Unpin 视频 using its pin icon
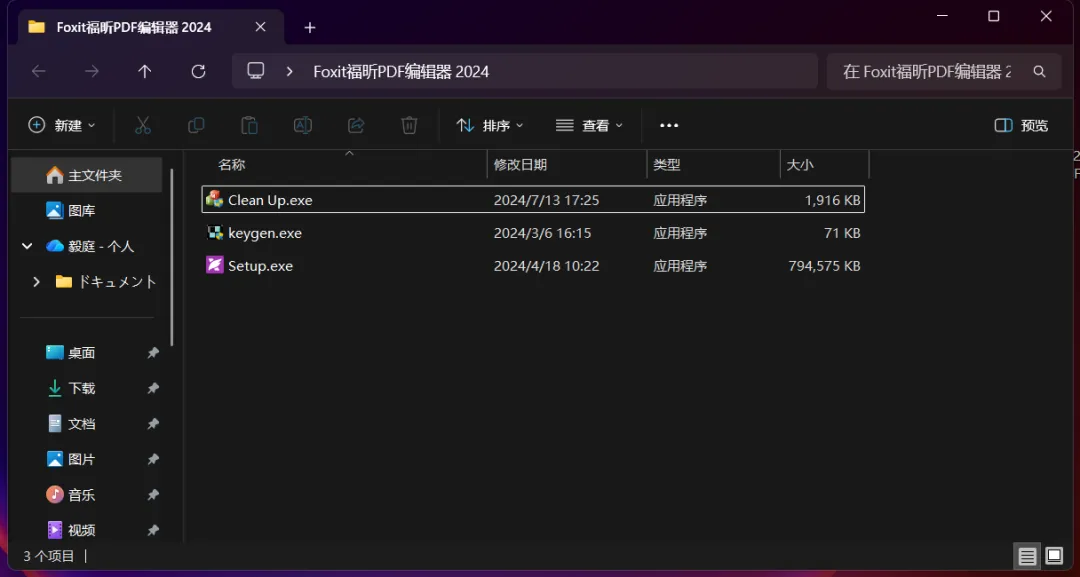The width and height of the screenshot is (1080, 577). click(153, 530)
